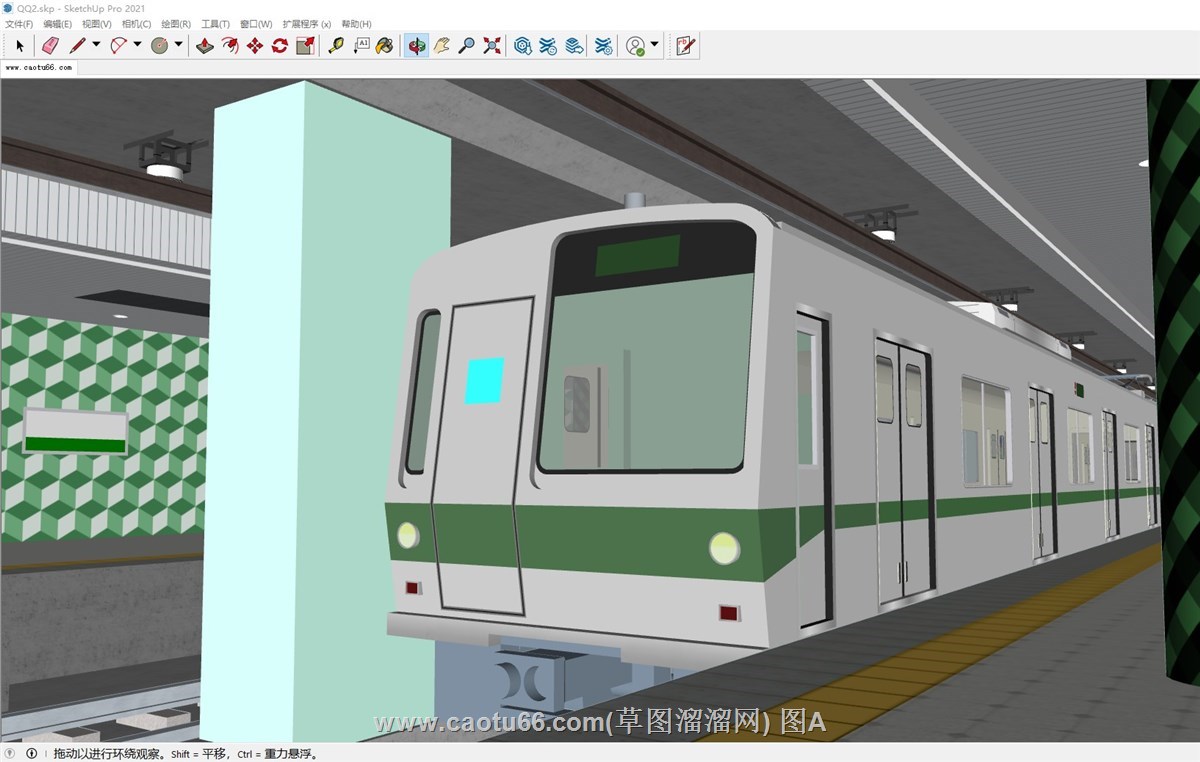
Task: Select the Paint Bucket tool
Action: tap(384, 45)
